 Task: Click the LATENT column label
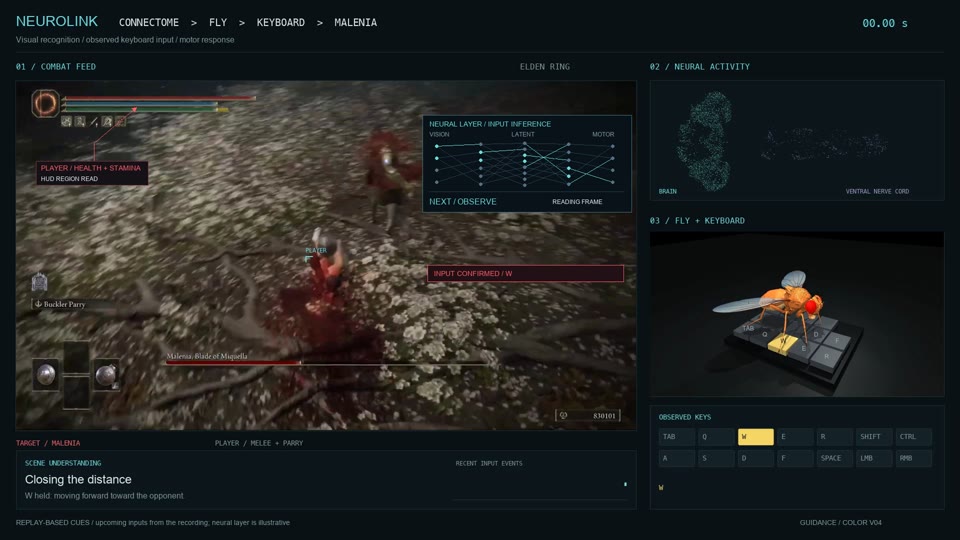[523, 134]
